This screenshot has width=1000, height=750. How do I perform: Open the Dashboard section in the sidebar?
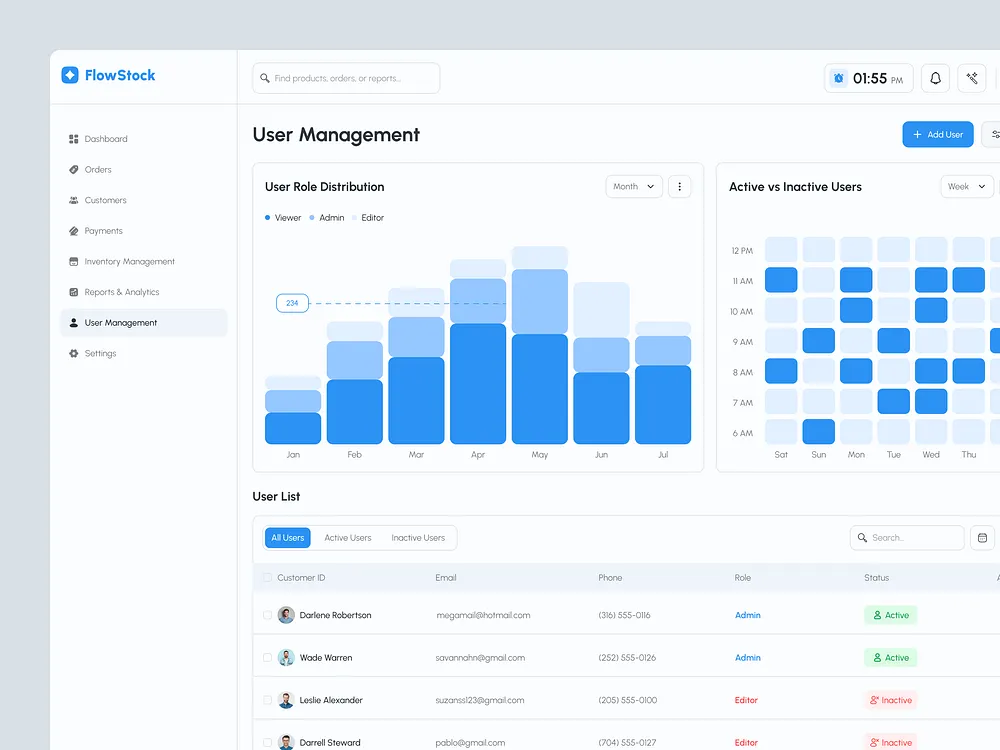tap(107, 138)
